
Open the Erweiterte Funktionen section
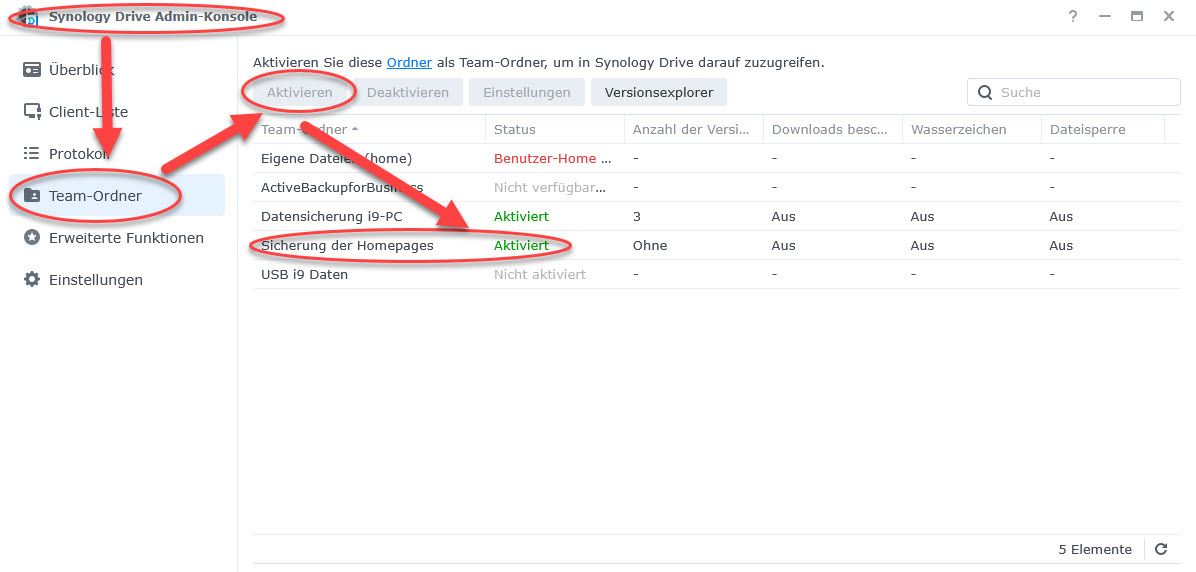(126, 238)
